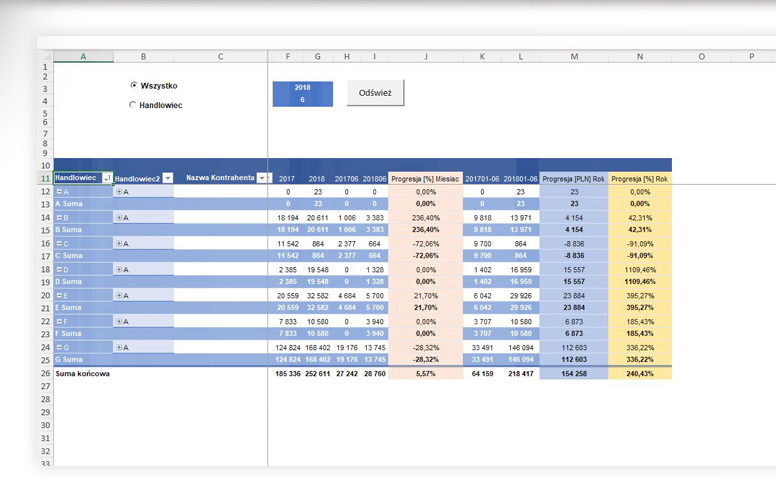Select the Handlowiec radio option
The width and height of the screenshot is (776, 502).
coord(133,105)
